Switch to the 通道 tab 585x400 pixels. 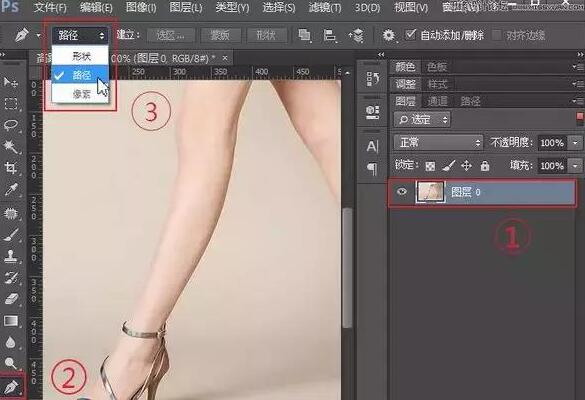click(x=437, y=101)
